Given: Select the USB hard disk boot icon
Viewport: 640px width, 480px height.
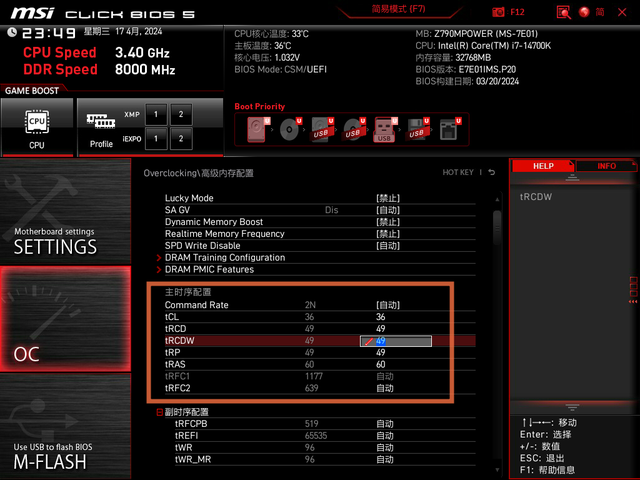Looking at the screenshot, I should tap(322, 129).
